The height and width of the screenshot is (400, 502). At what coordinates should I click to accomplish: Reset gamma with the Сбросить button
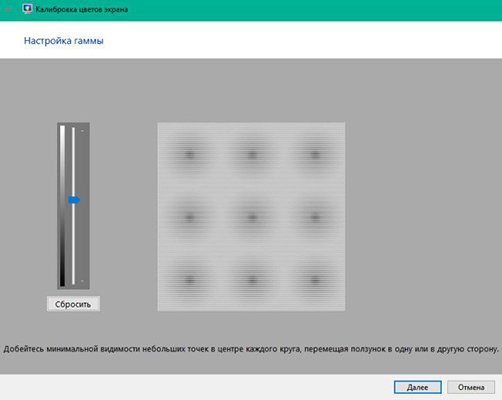[73, 304]
